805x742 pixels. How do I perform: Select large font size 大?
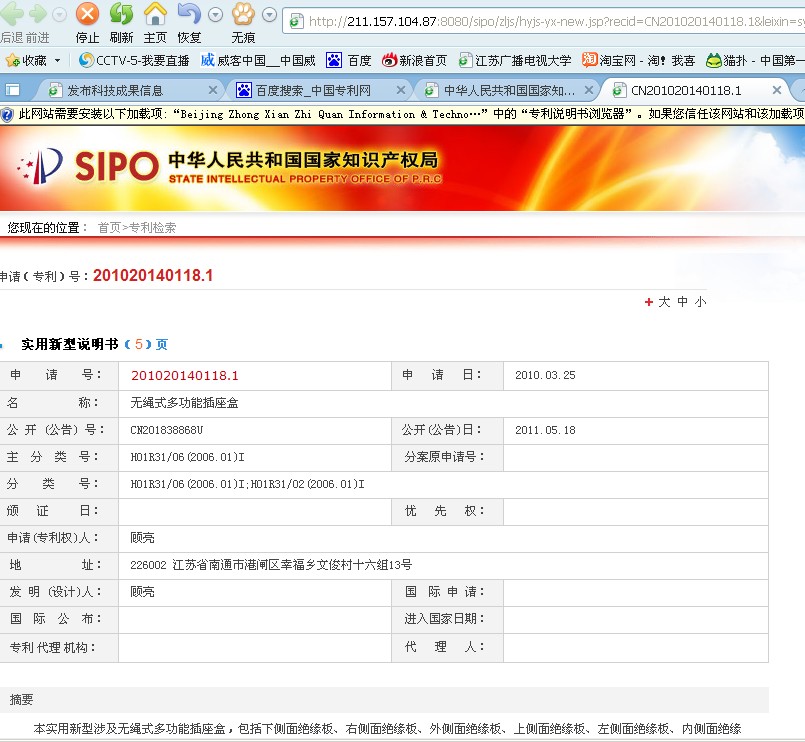[x=664, y=302]
